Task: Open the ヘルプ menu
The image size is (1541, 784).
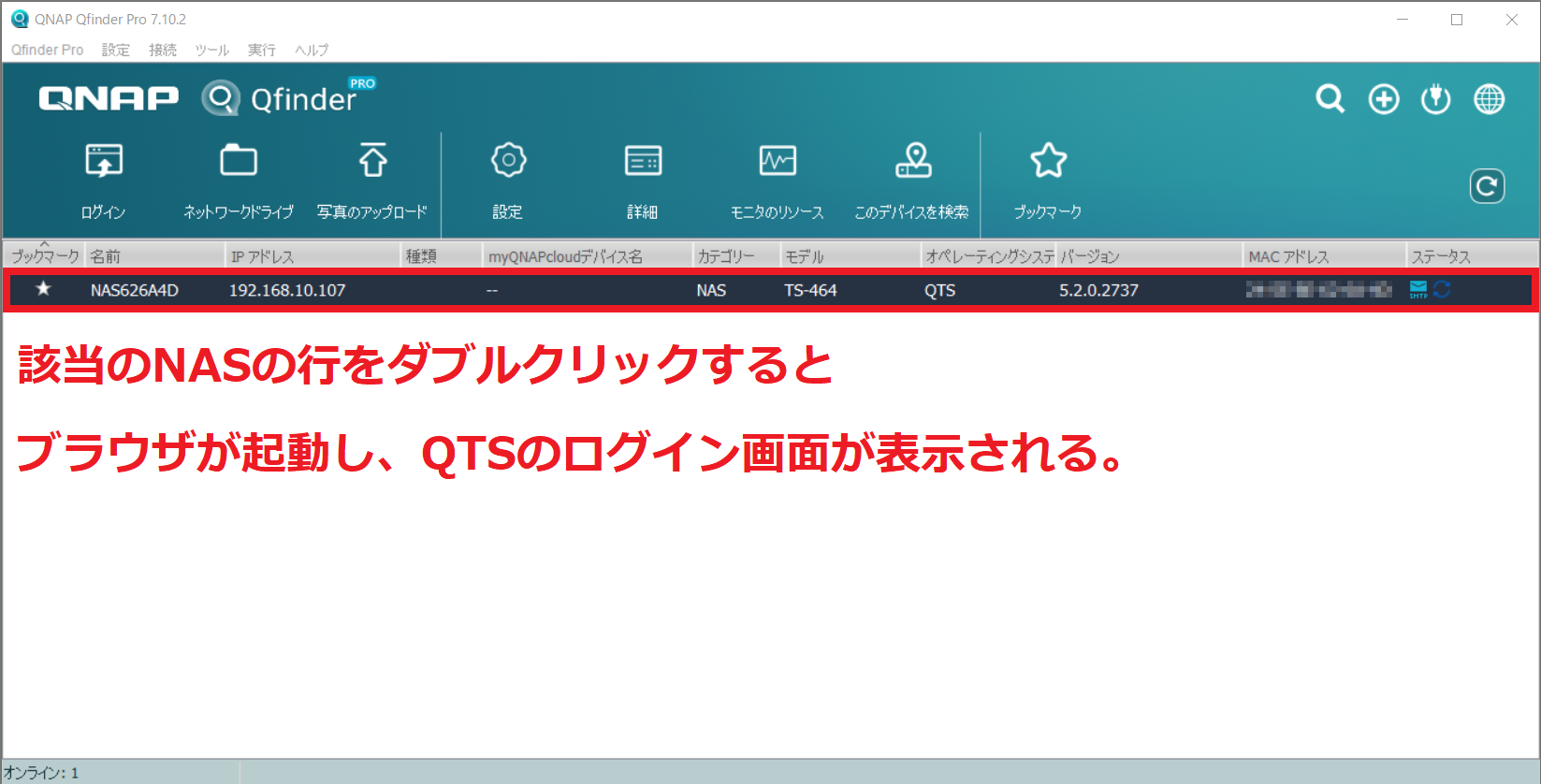Action: pos(312,50)
